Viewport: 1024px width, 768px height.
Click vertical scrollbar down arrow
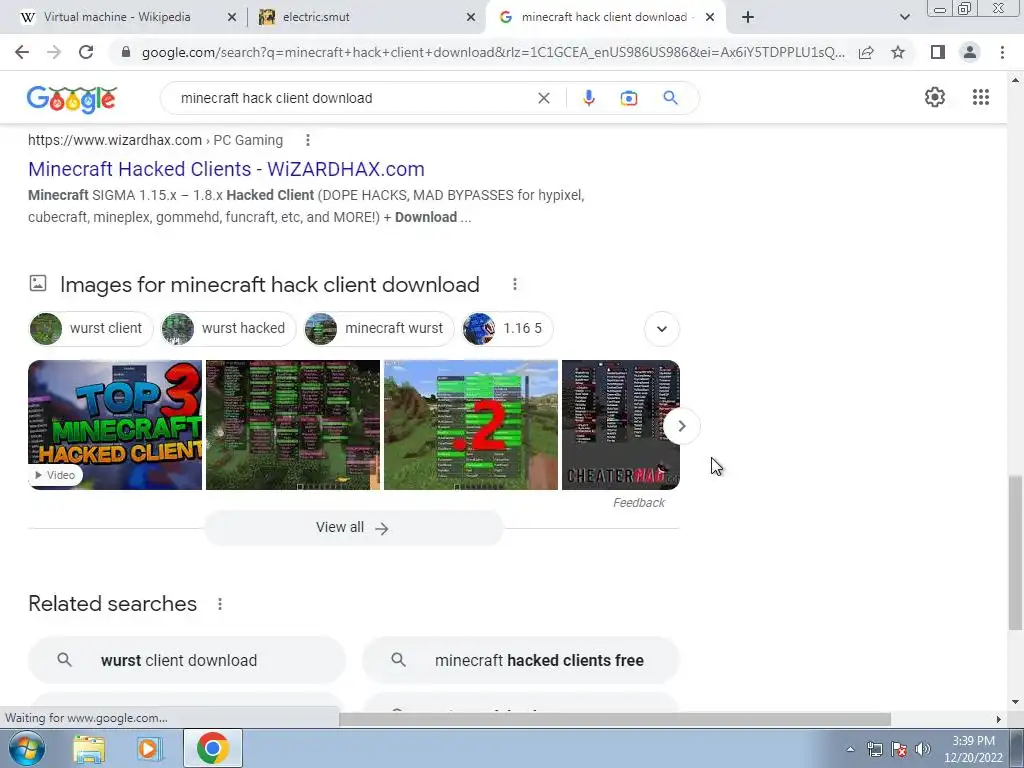[x=1015, y=702]
